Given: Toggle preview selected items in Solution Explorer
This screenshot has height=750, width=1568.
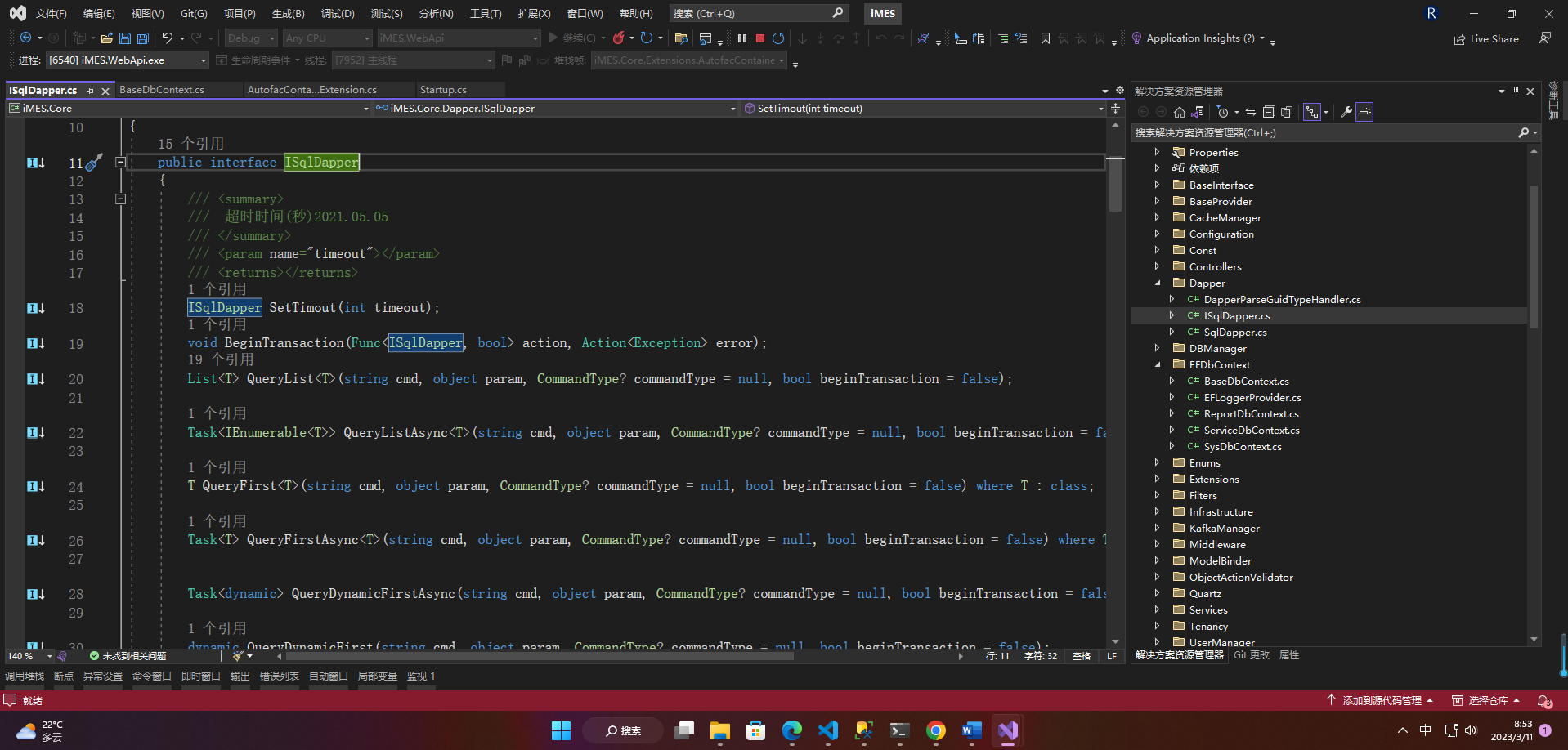Looking at the screenshot, I should [x=1364, y=112].
